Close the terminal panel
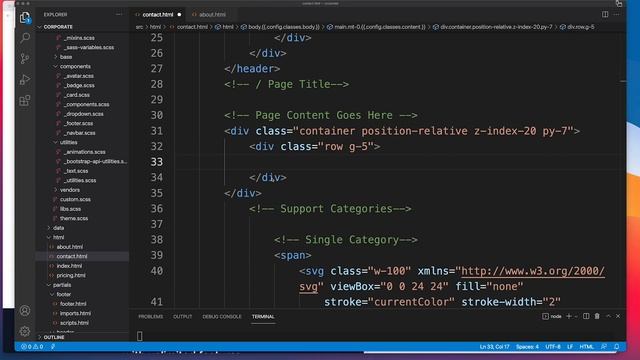640x360 pixels. pos(618,316)
